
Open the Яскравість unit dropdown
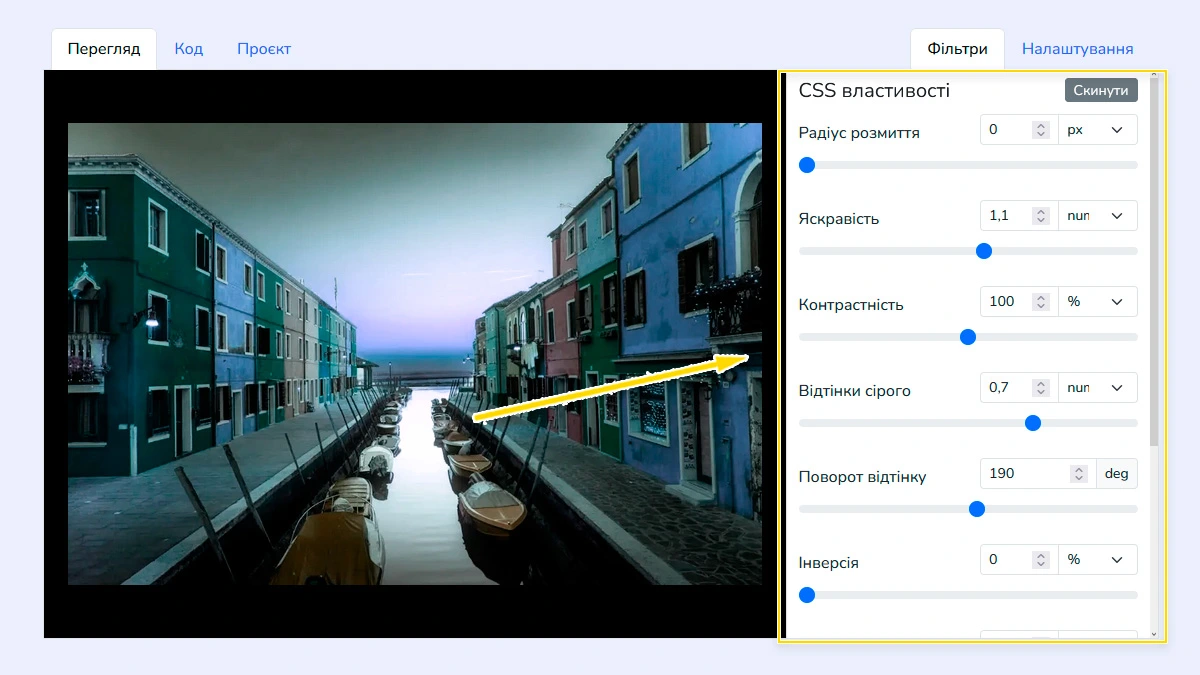click(1097, 216)
